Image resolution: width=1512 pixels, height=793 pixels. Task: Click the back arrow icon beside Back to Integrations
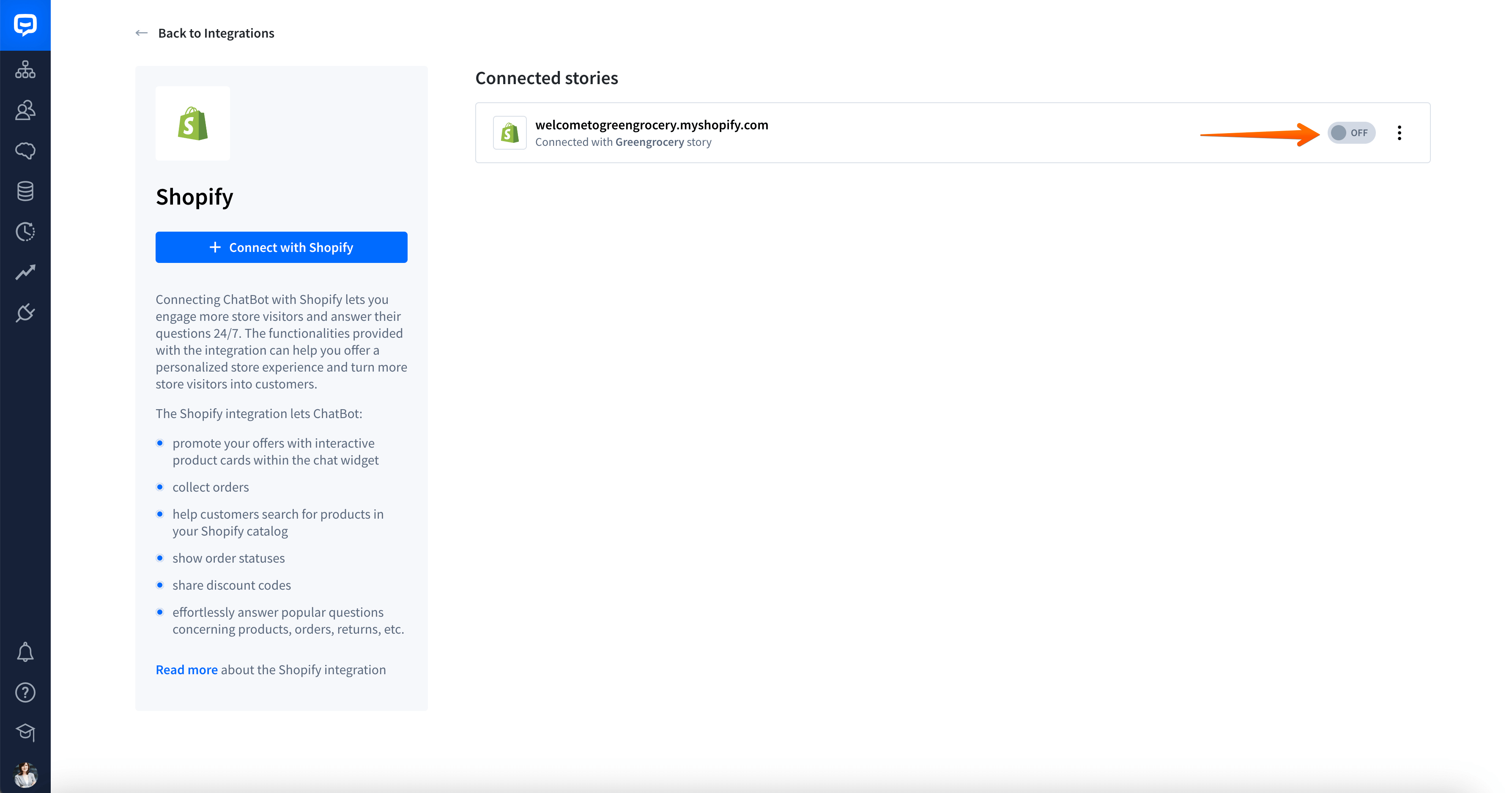tap(142, 33)
